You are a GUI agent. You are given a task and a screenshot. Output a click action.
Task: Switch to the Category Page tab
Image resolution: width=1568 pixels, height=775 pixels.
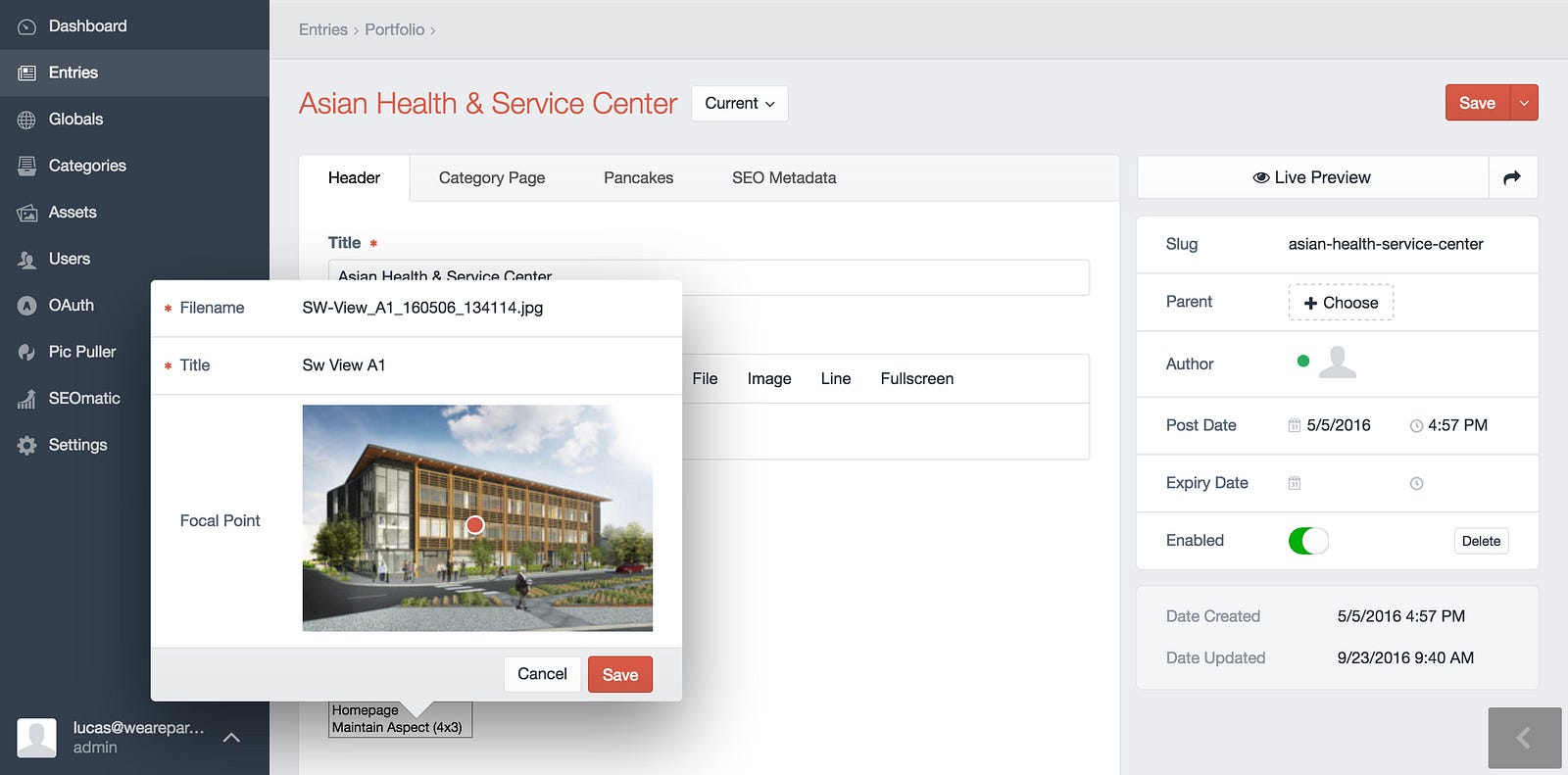point(492,177)
